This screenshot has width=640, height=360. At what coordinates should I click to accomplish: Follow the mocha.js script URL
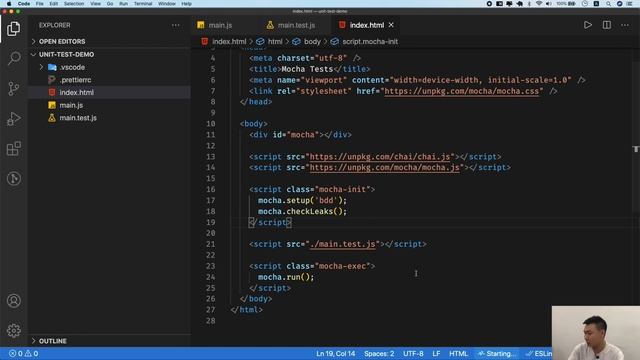[384, 167]
